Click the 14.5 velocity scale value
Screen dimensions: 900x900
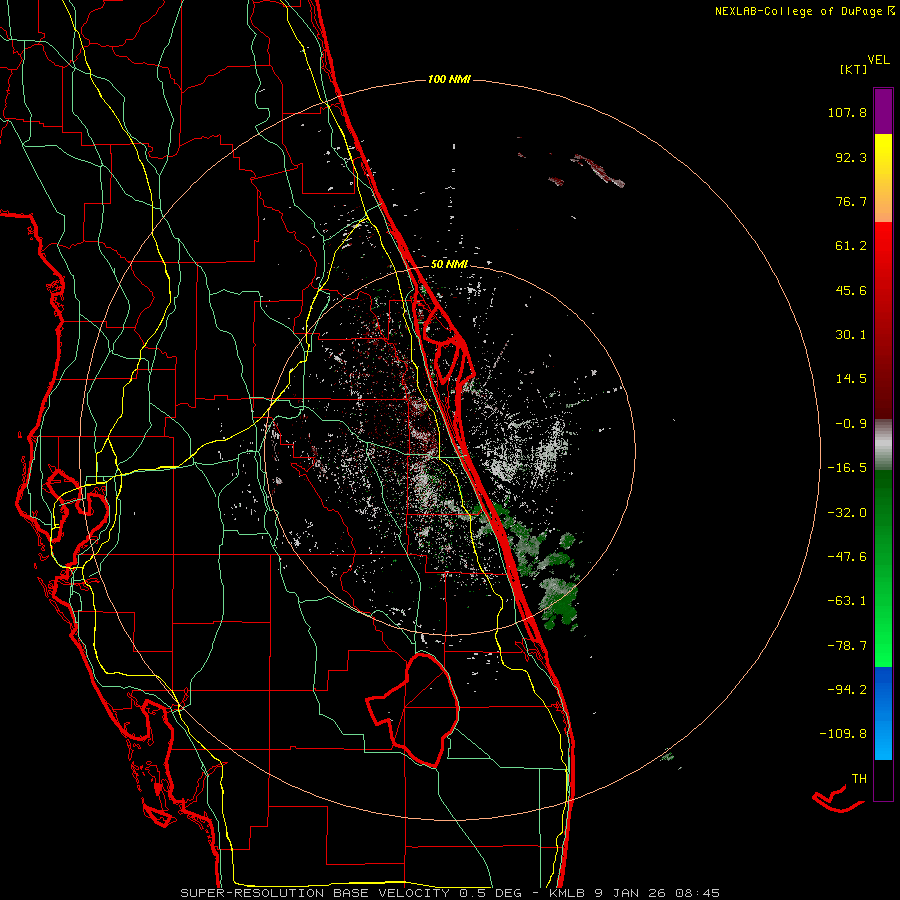(851, 379)
